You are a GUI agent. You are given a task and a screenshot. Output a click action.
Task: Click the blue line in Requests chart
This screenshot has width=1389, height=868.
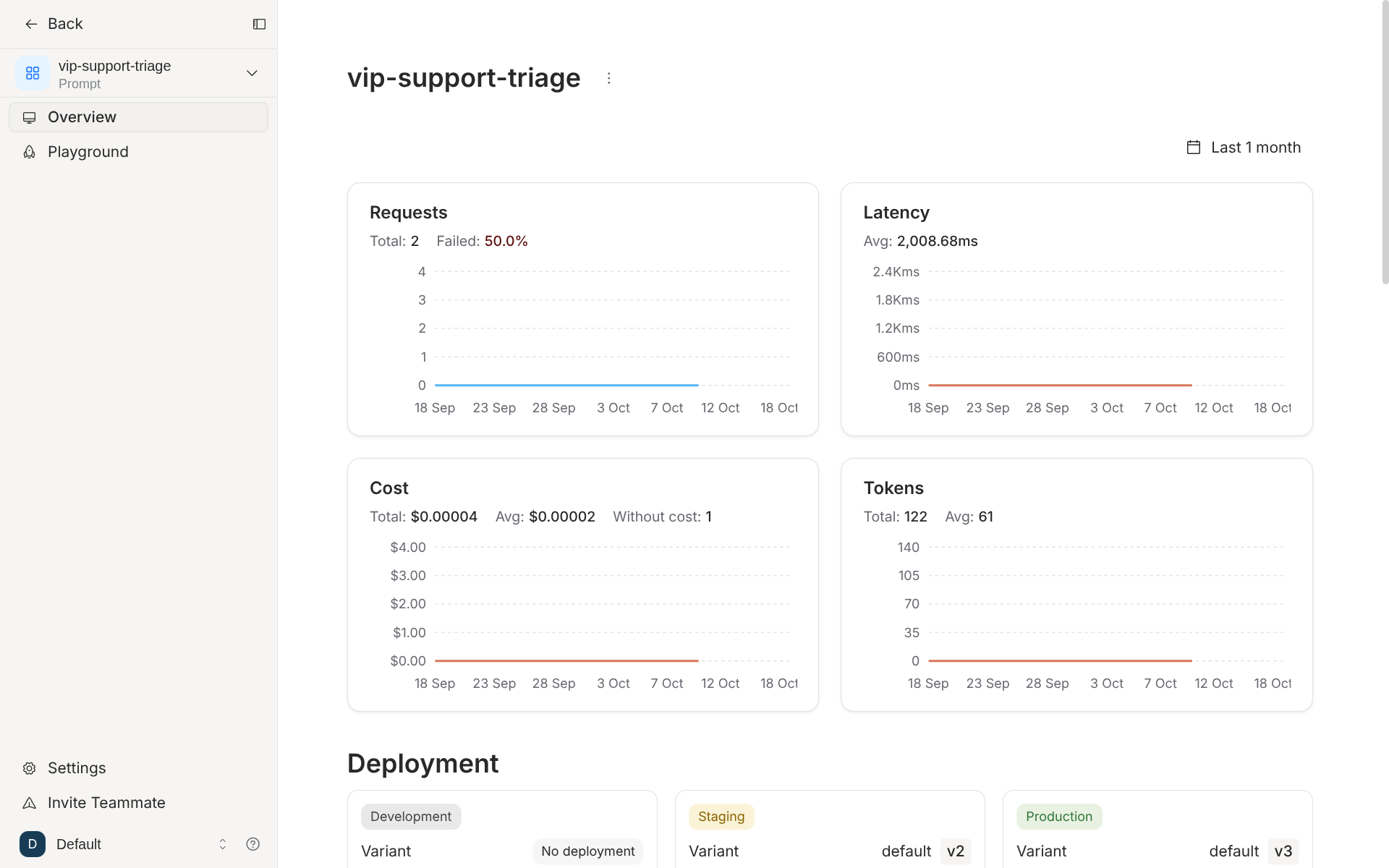(566, 385)
